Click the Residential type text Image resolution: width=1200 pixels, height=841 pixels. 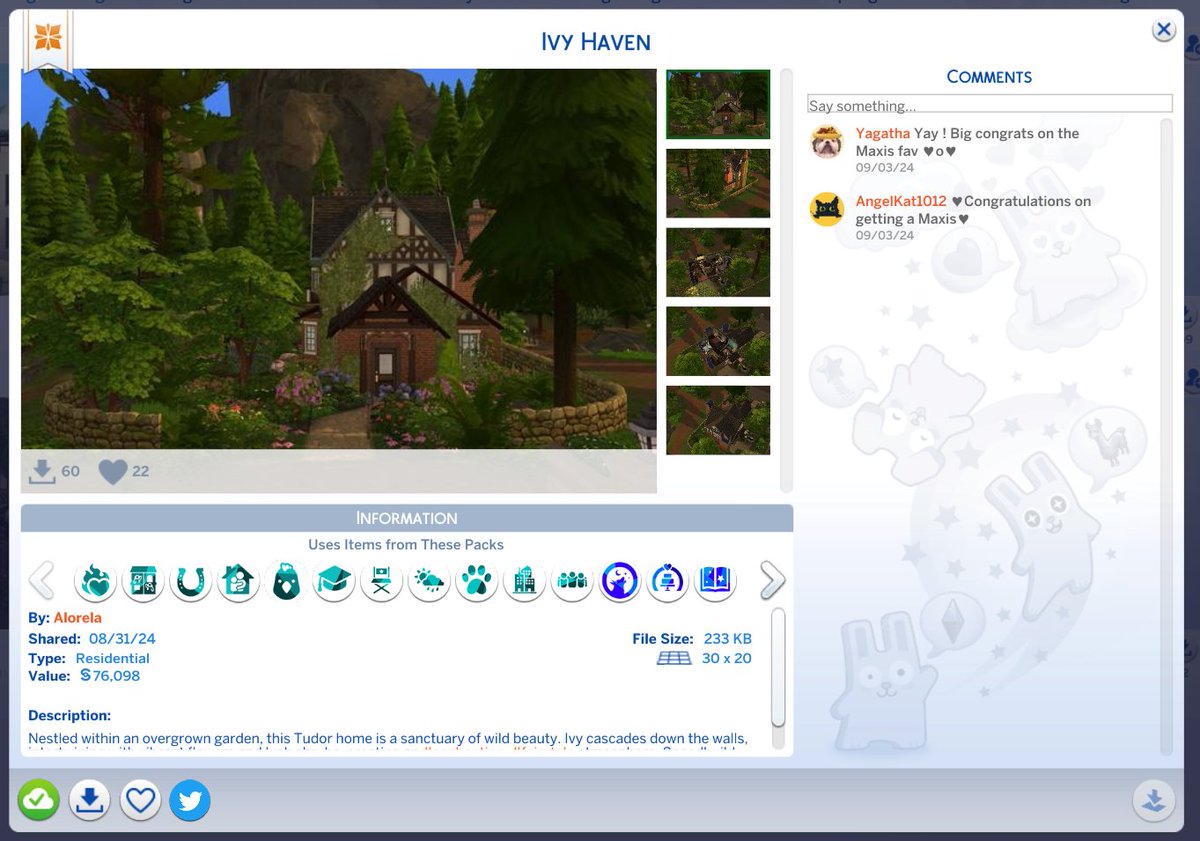[x=112, y=658]
